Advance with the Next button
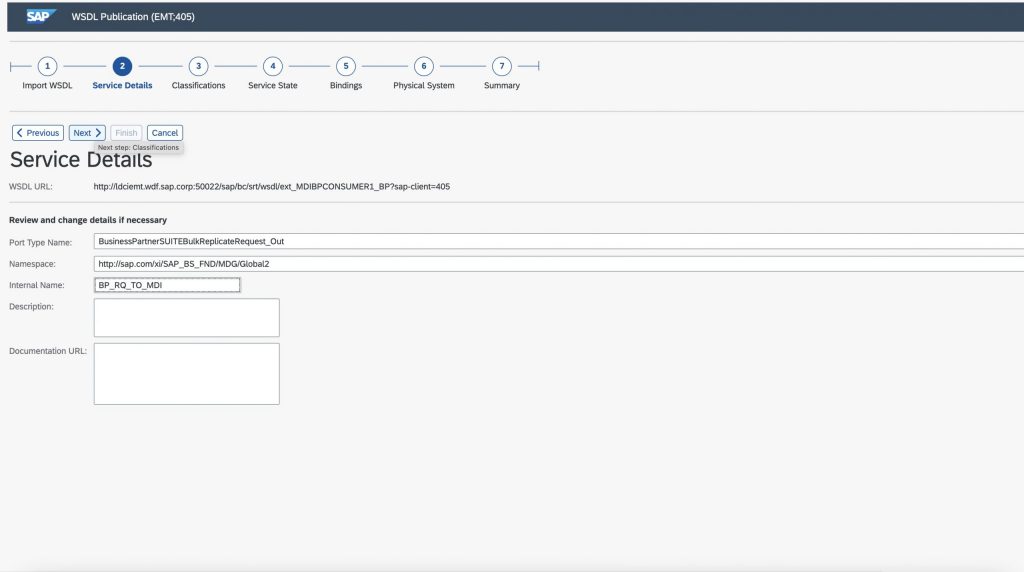 pyautogui.click(x=87, y=133)
